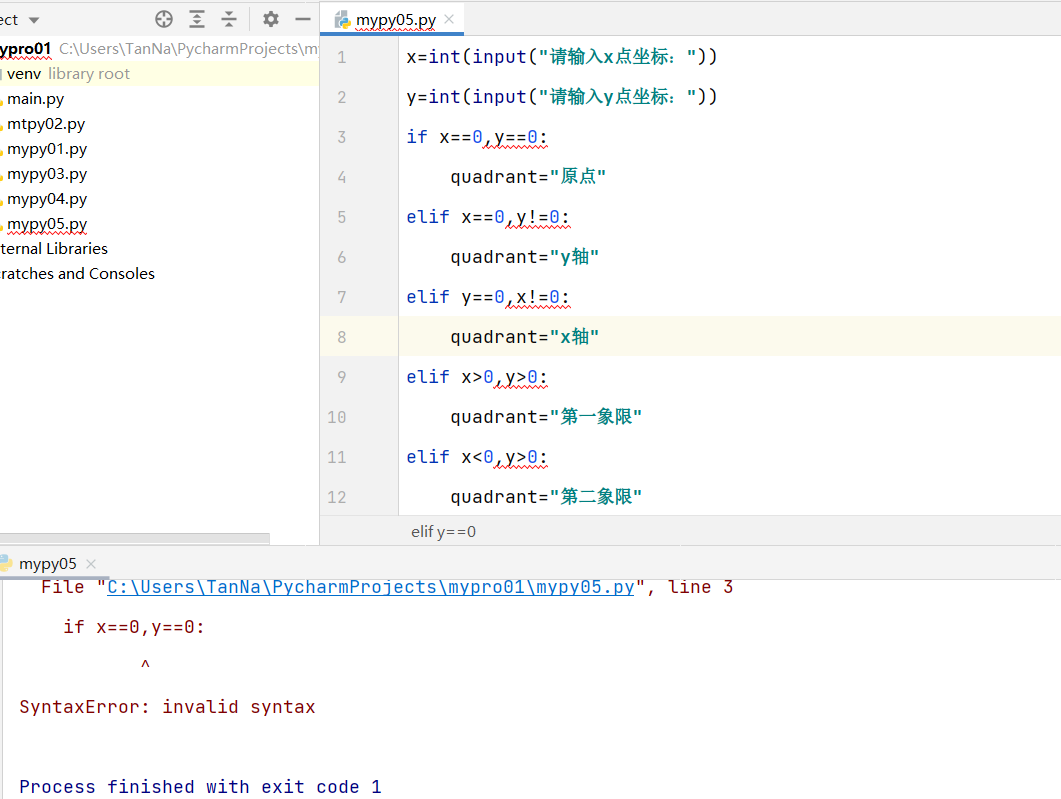Click line number 12 in the gutter
Viewport: 1061px width, 799px height.
tap(337, 497)
